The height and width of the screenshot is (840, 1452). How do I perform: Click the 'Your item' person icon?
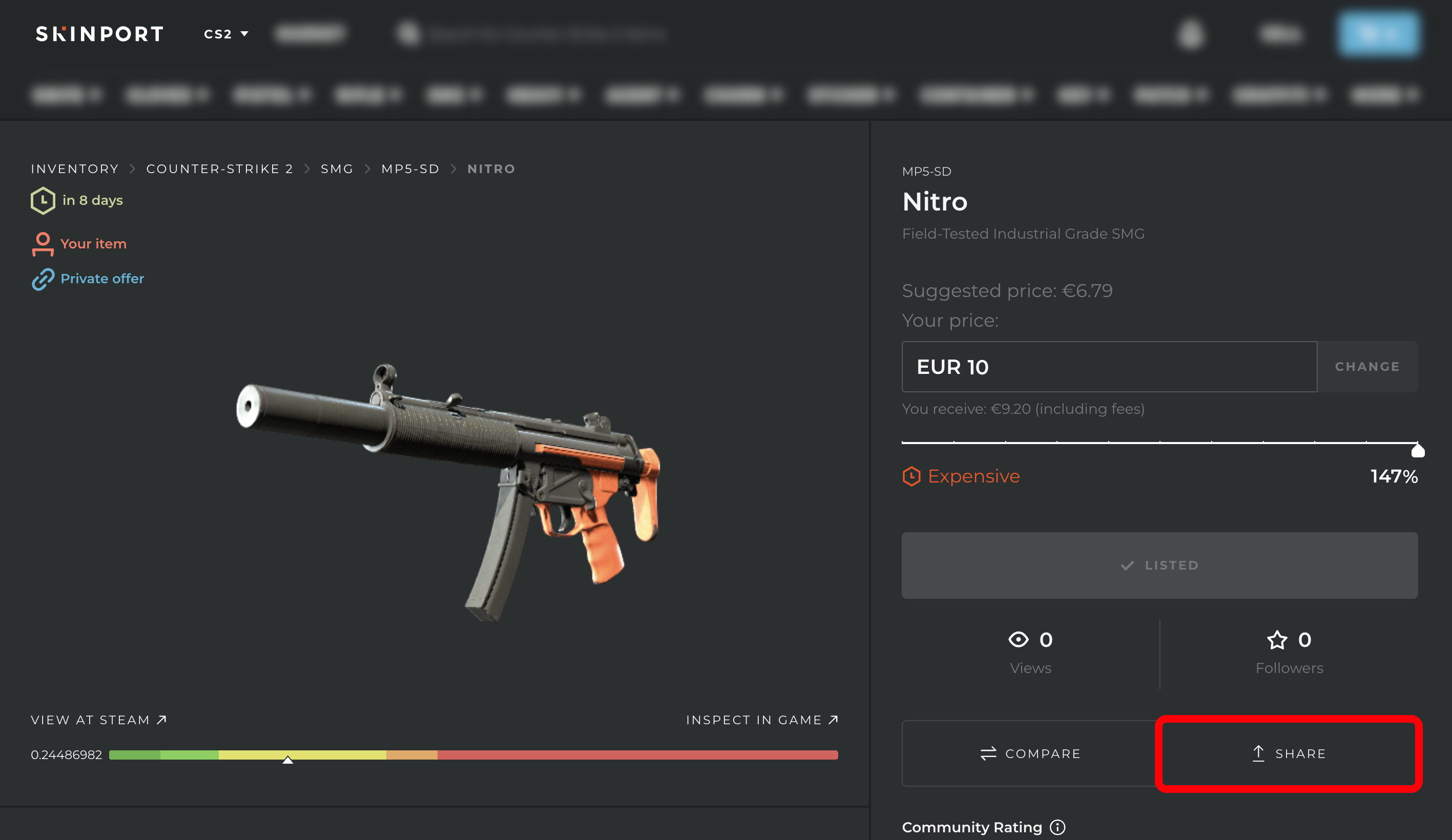pyautogui.click(x=43, y=244)
